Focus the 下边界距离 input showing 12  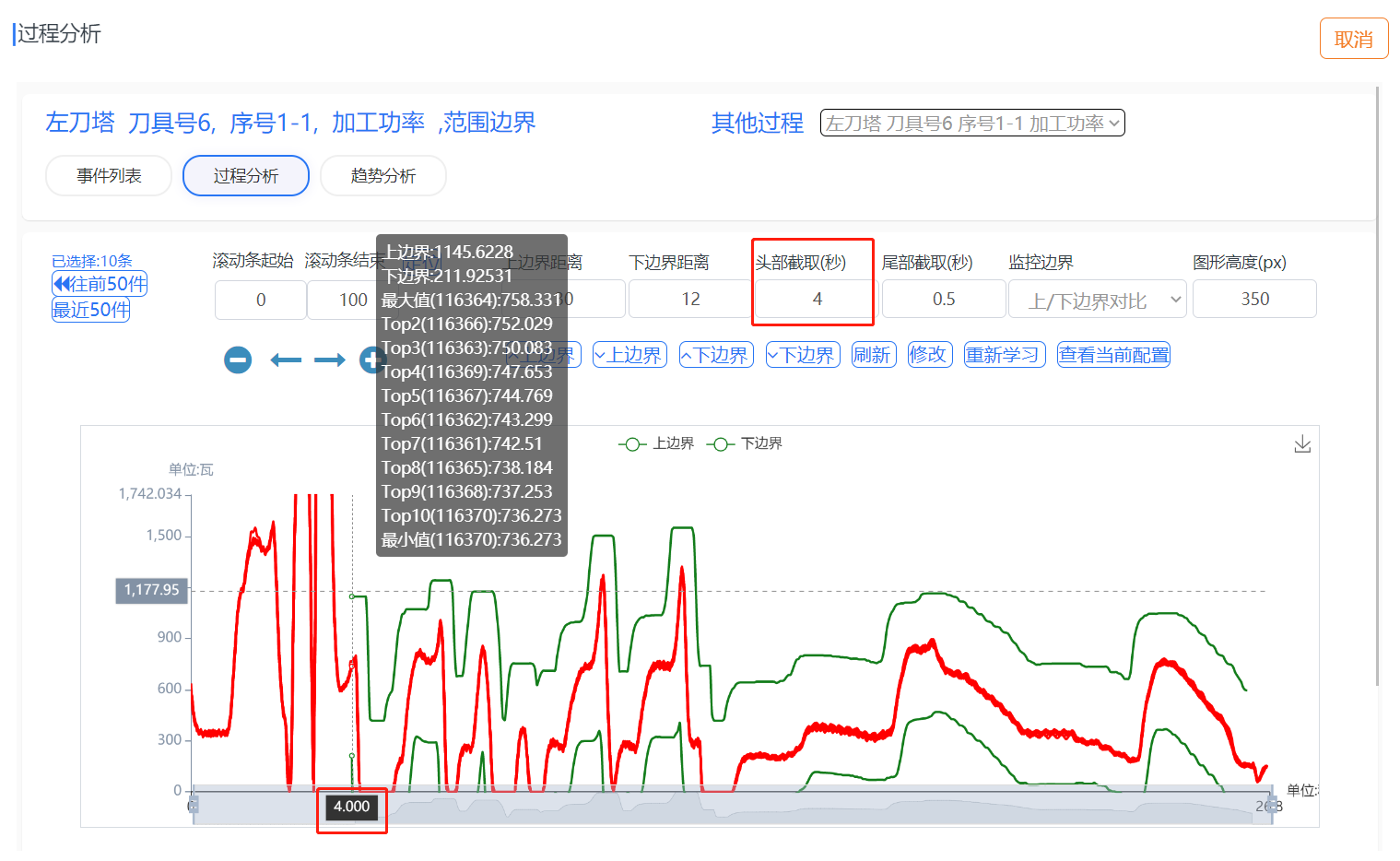tap(690, 300)
